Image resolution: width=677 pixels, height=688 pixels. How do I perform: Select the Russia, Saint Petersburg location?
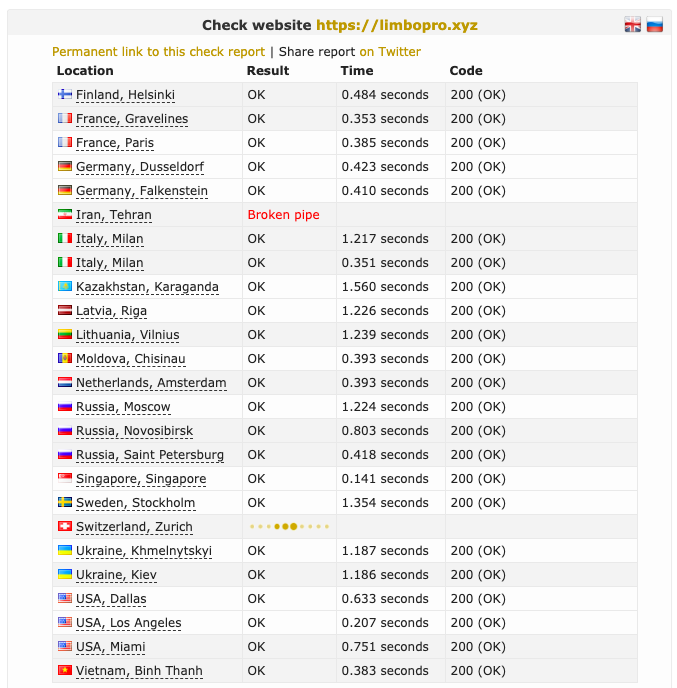pyautogui.click(x=150, y=455)
